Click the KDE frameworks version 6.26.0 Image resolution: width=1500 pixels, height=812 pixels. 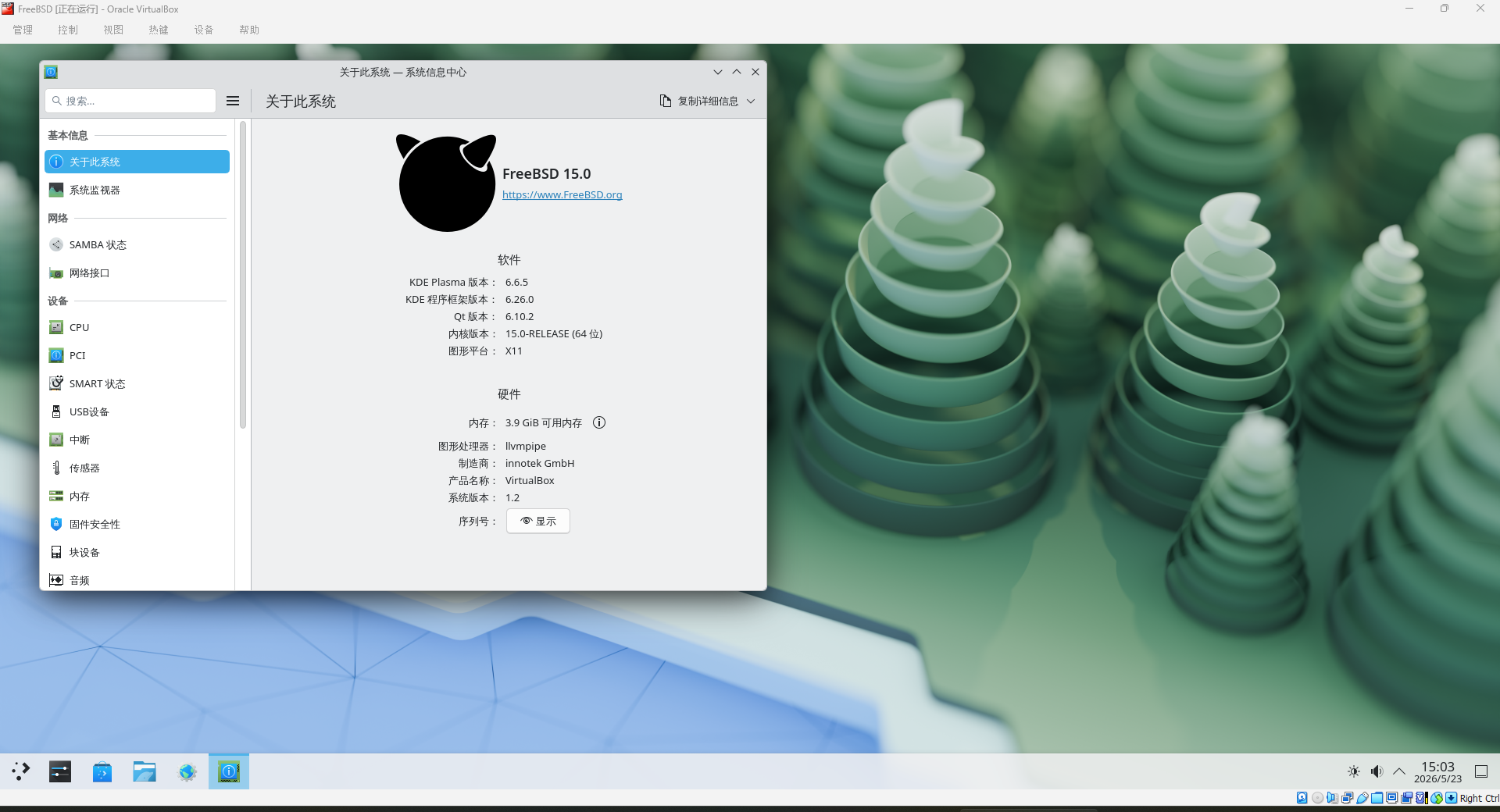tap(520, 299)
